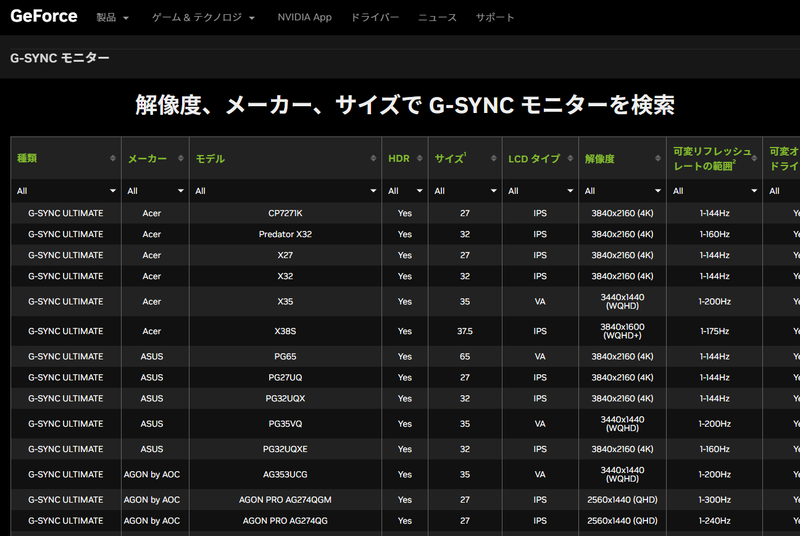
Task: Go to NVIDIA App page
Action: pos(305,17)
